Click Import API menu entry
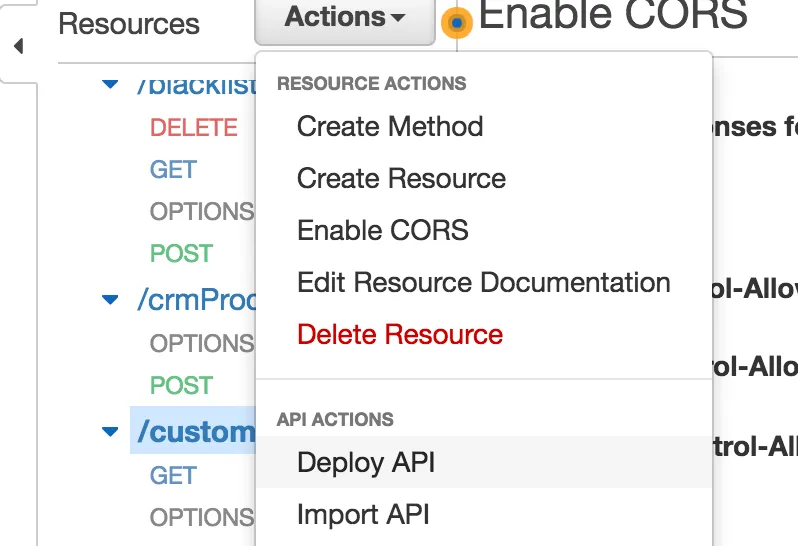 [x=363, y=515]
